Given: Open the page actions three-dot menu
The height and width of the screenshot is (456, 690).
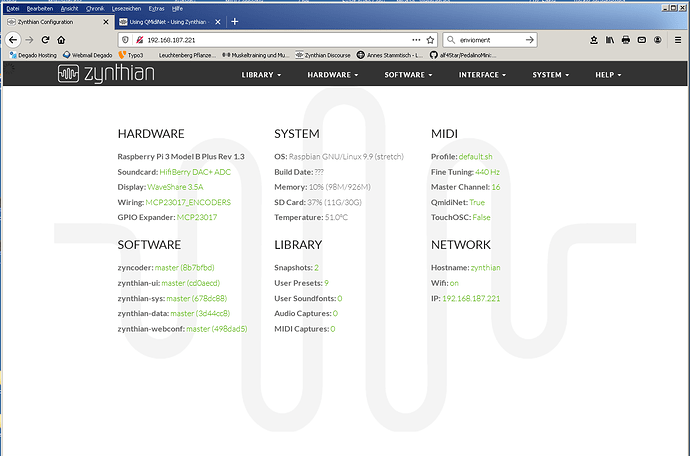Looking at the screenshot, I should (416, 40).
